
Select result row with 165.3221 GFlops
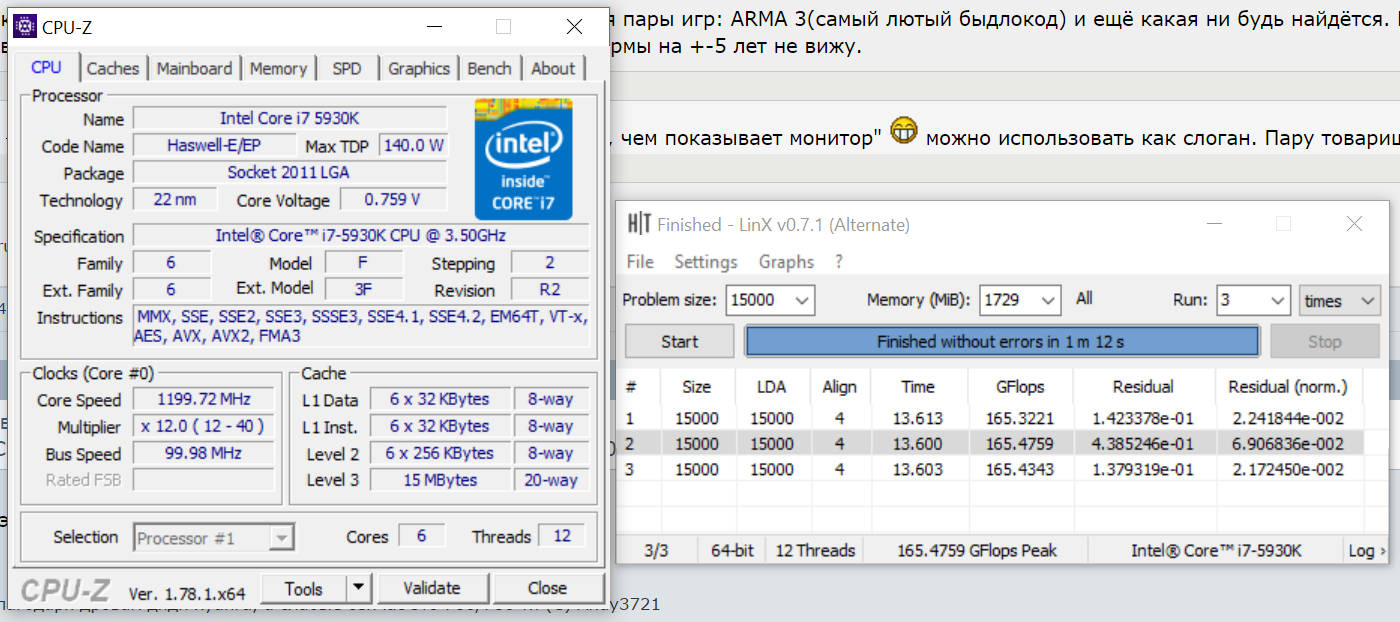pos(990,418)
